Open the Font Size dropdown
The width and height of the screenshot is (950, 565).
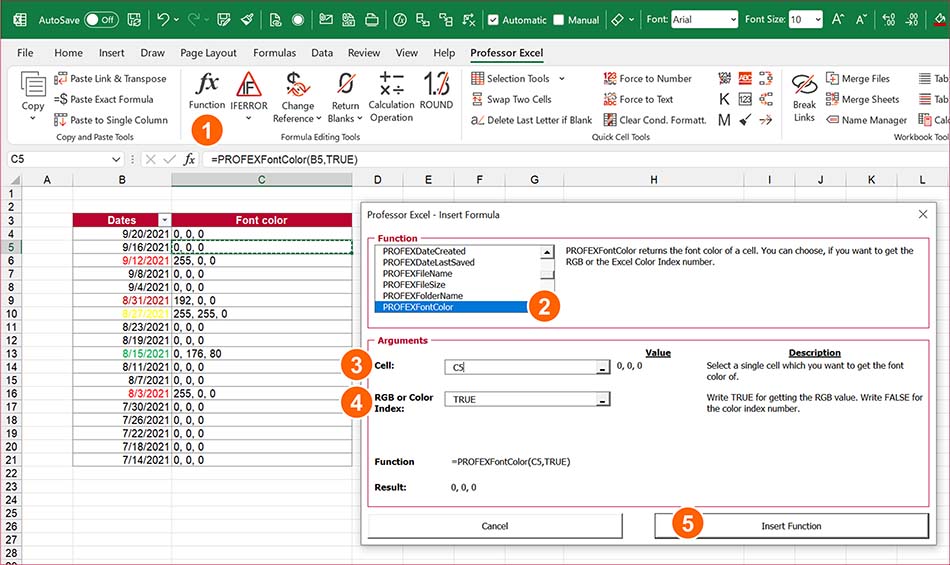(x=818, y=19)
